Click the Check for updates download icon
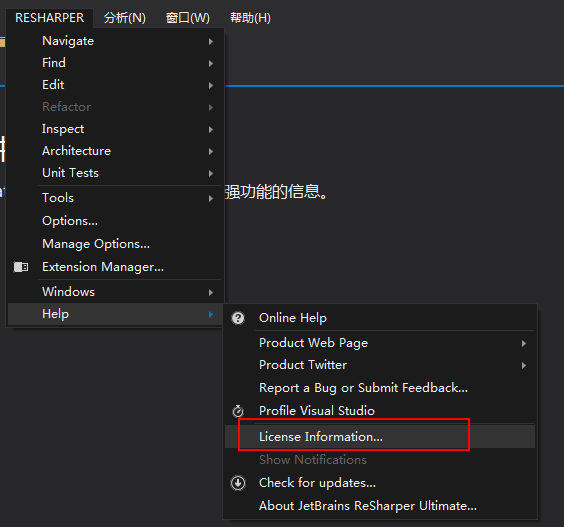 point(238,483)
